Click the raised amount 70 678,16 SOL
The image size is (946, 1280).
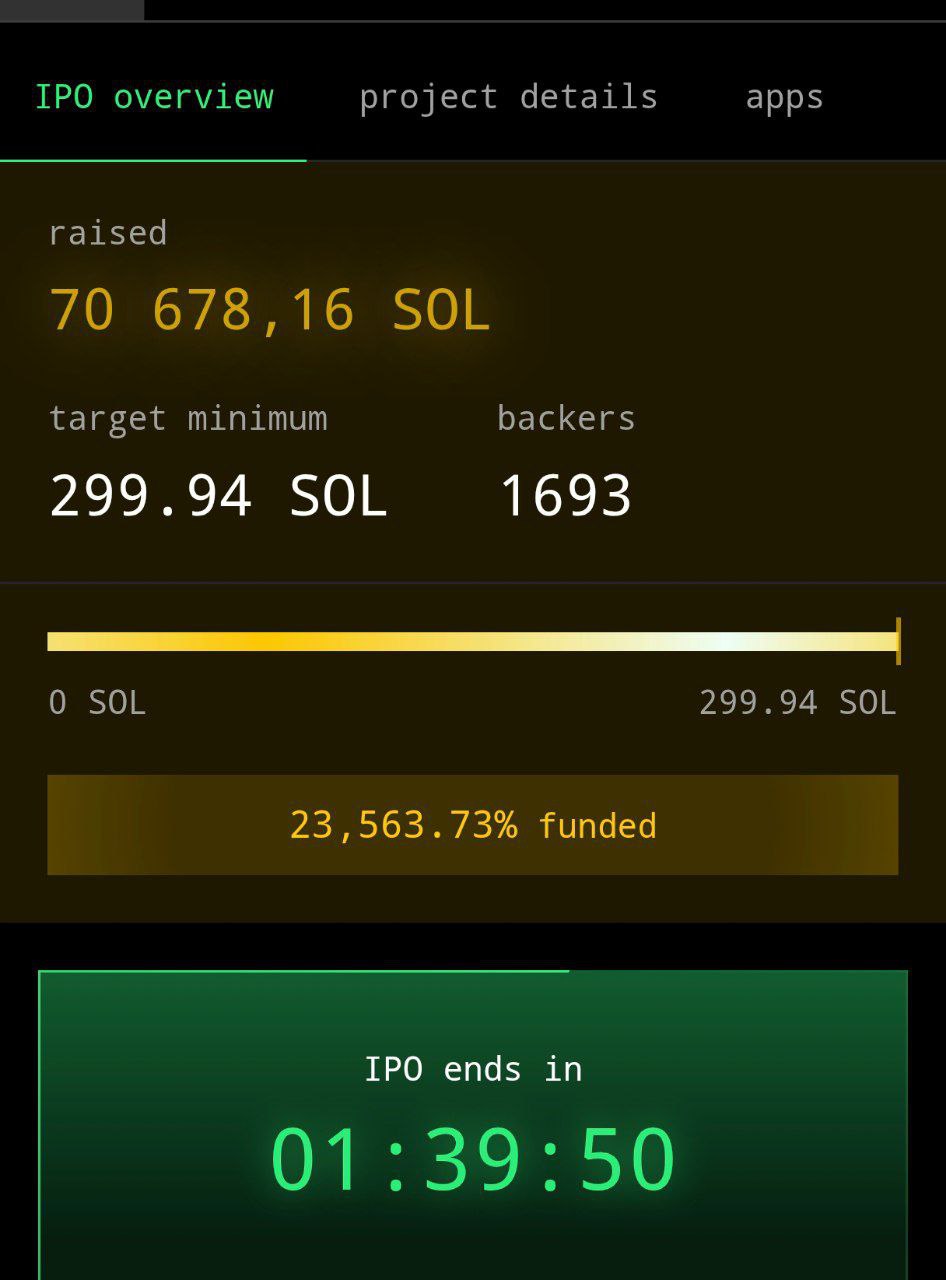270,310
